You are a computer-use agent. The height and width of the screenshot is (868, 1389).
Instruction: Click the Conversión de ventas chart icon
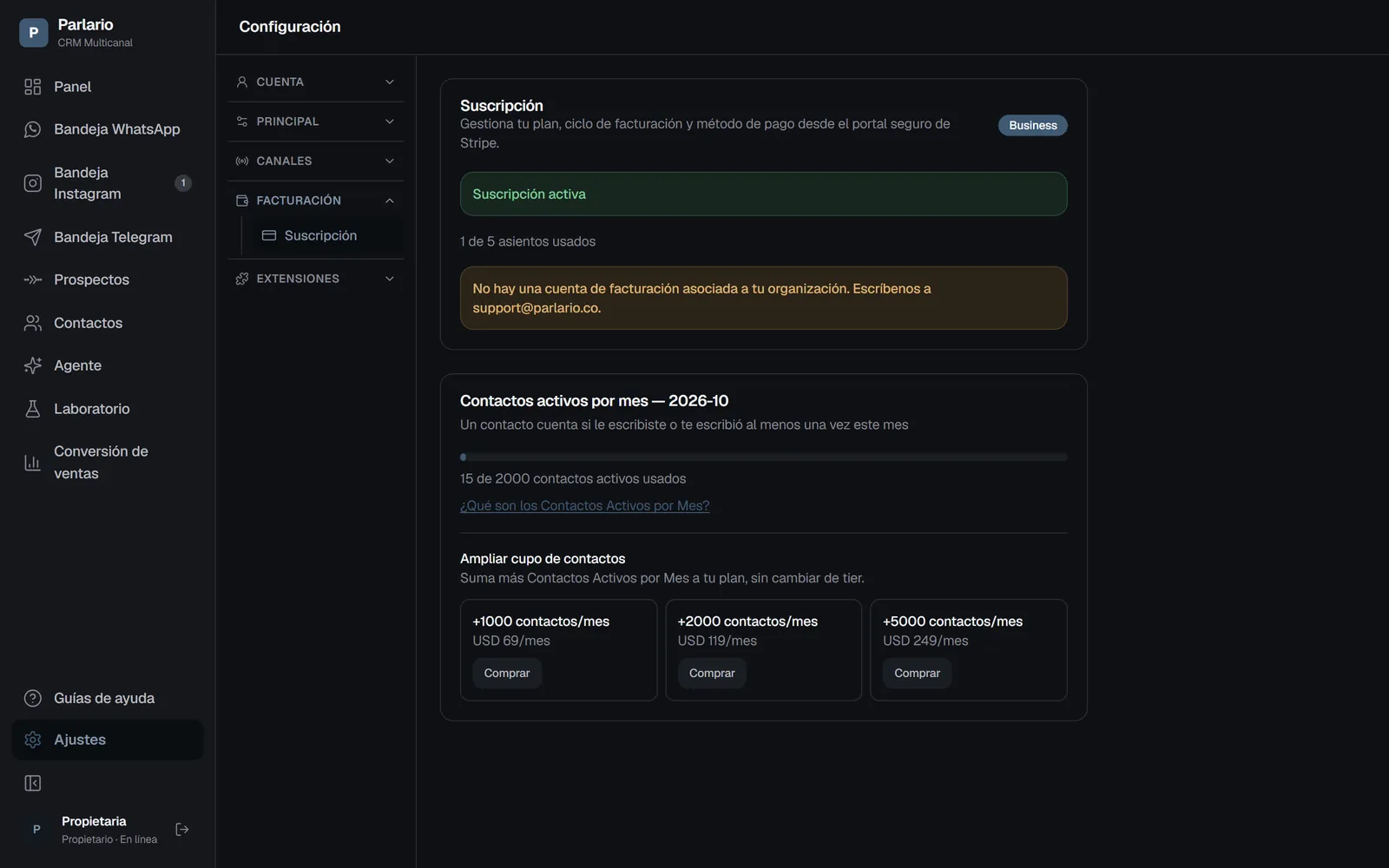point(33,463)
